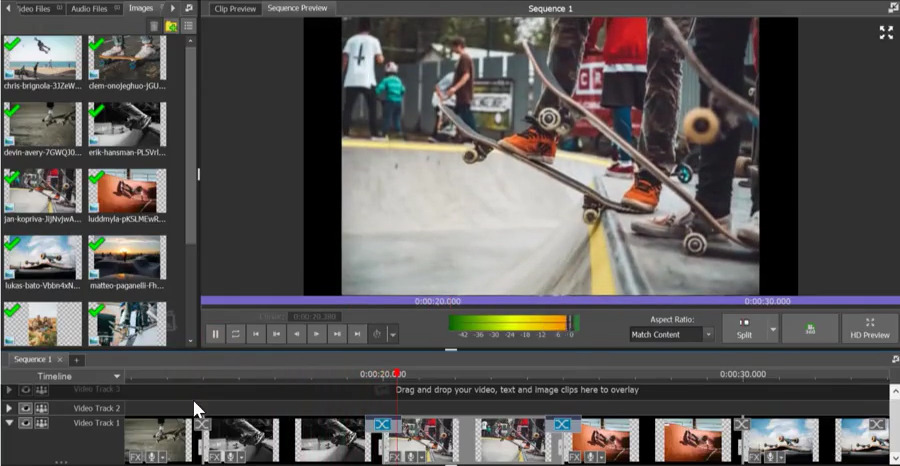This screenshot has height=466, width=900.
Task: Select lukas-bato image thumbnail
Action: pyautogui.click(x=42, y=257)
